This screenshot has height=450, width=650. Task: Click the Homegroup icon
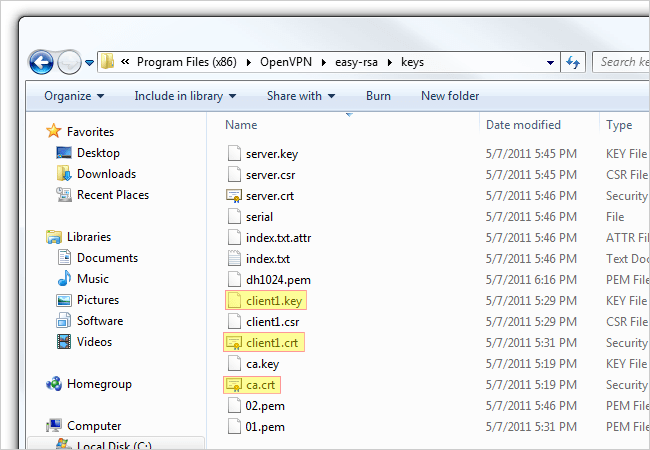(x=54, y=384)
